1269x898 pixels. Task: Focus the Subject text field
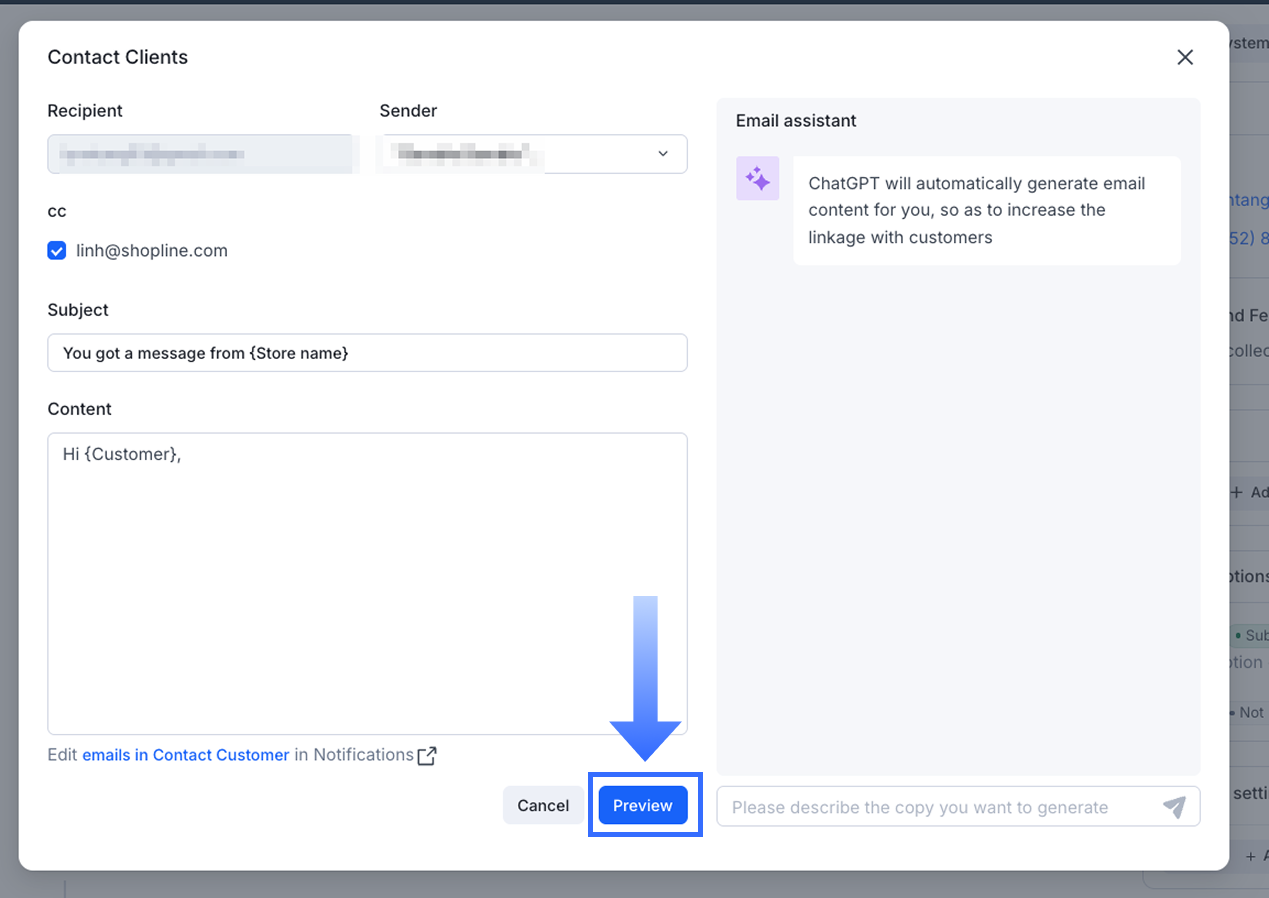click(x=367, y=353)
